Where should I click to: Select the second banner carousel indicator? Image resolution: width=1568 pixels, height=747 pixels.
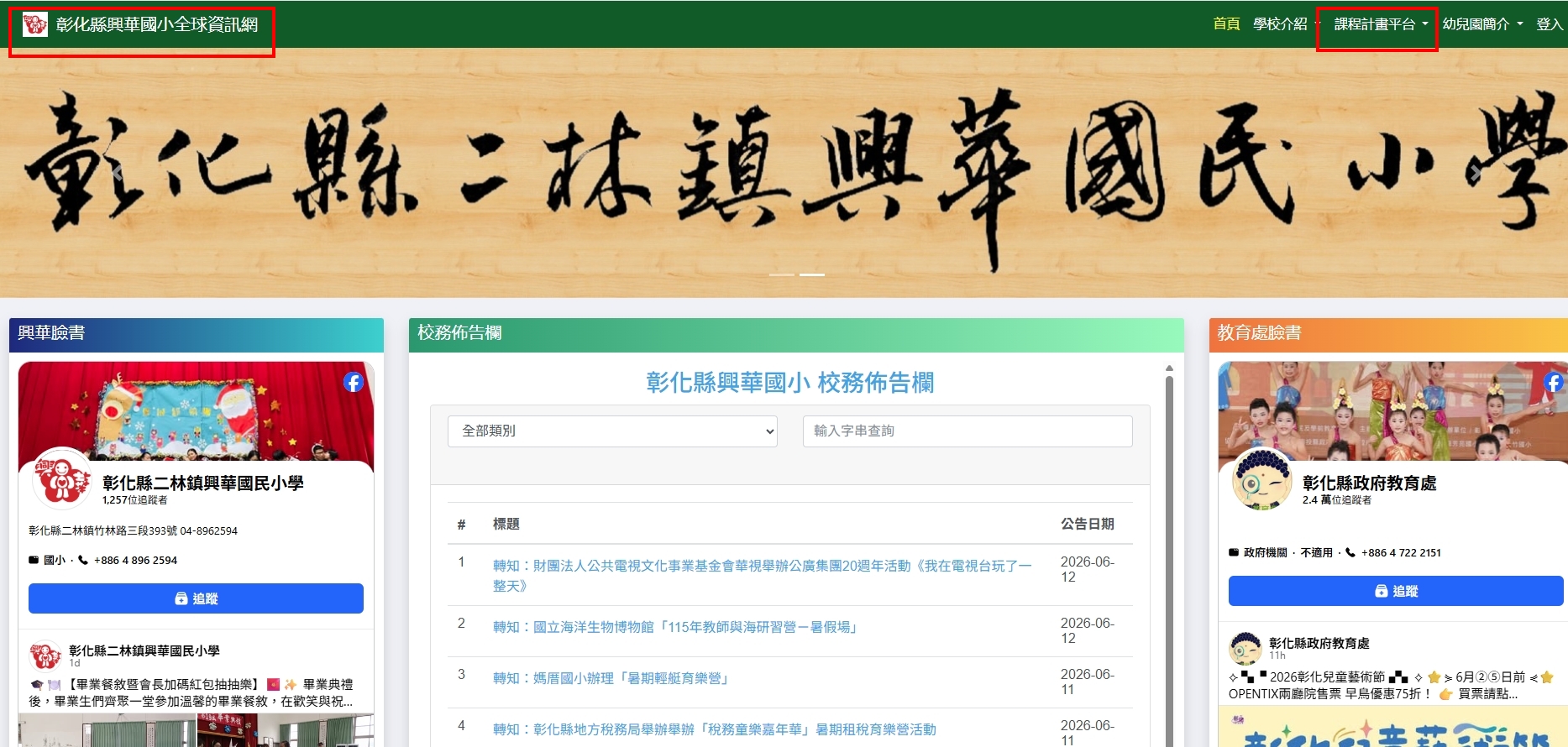pos(812,274)
